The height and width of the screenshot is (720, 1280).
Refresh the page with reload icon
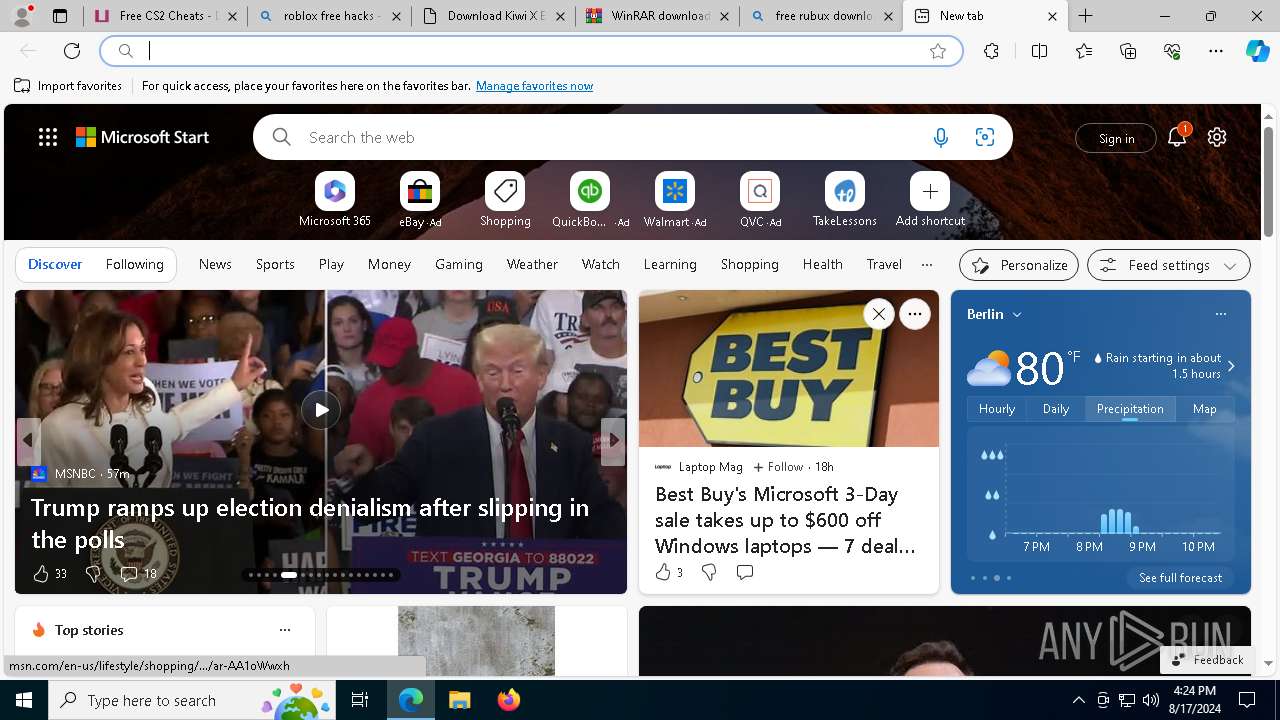(72, 51)
